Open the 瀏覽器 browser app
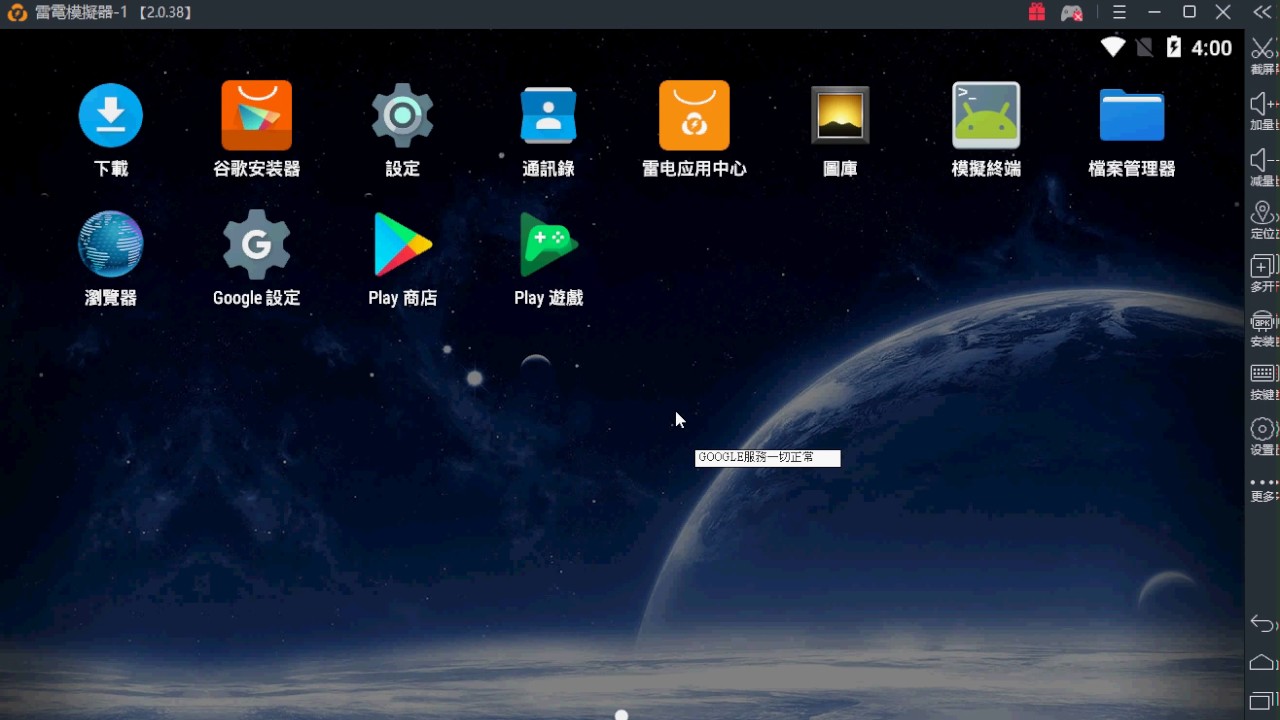This screenshot has height=720, width=1280. [x=110, y=243]
